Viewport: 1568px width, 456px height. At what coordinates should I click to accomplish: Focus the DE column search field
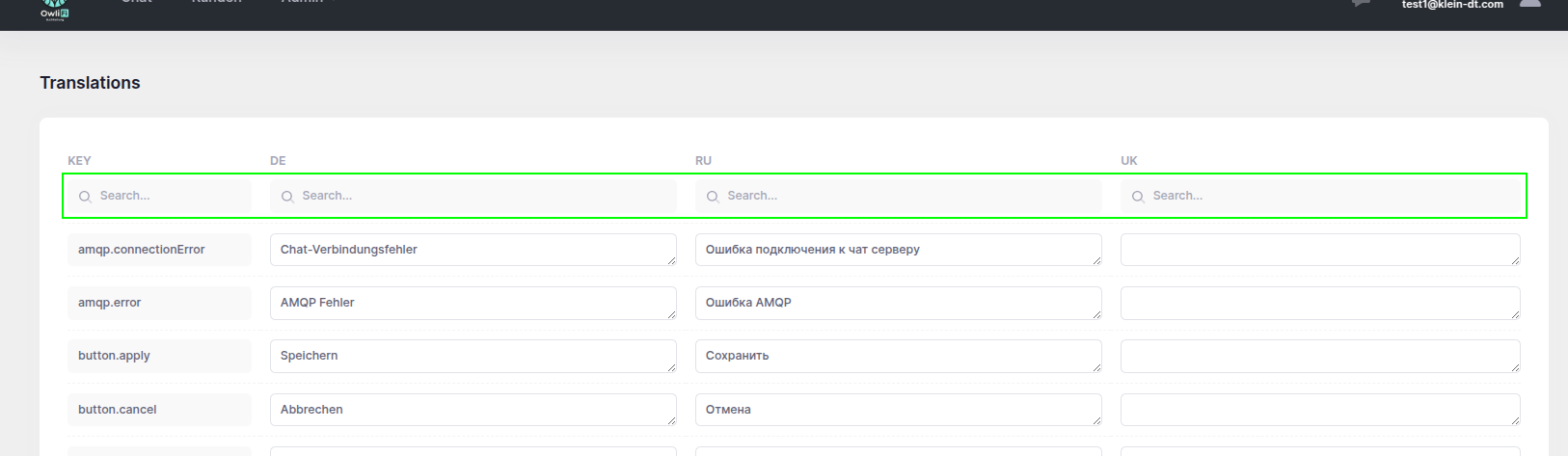pos(482,196)
